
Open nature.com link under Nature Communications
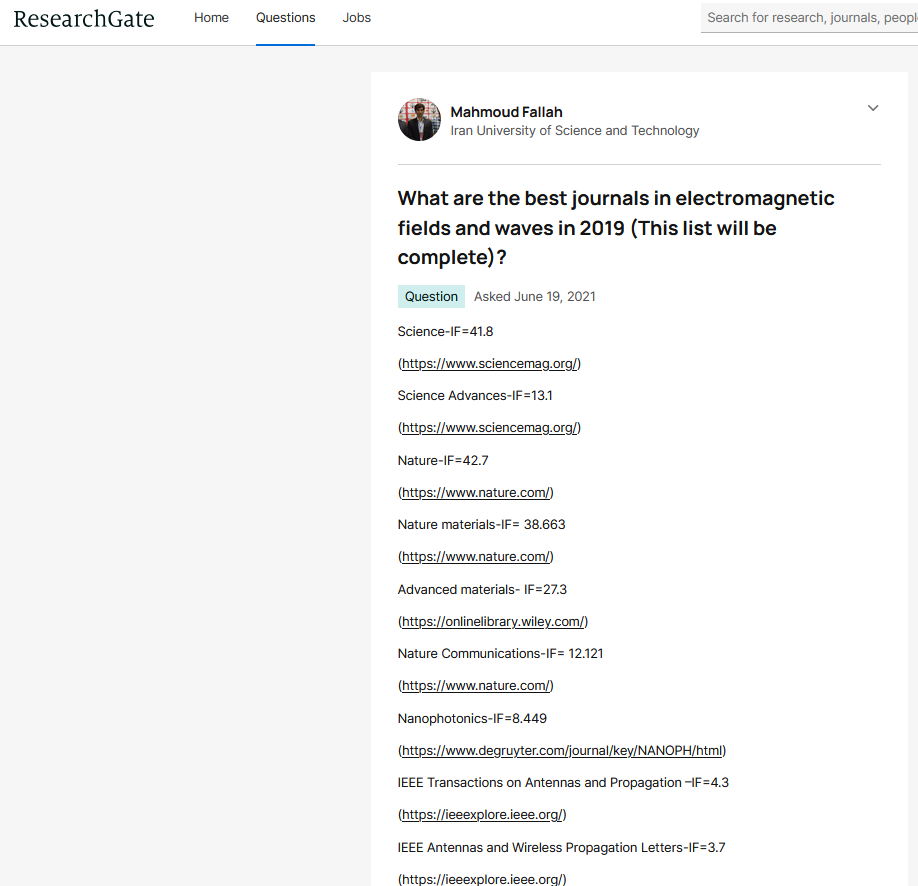[476, 686]
